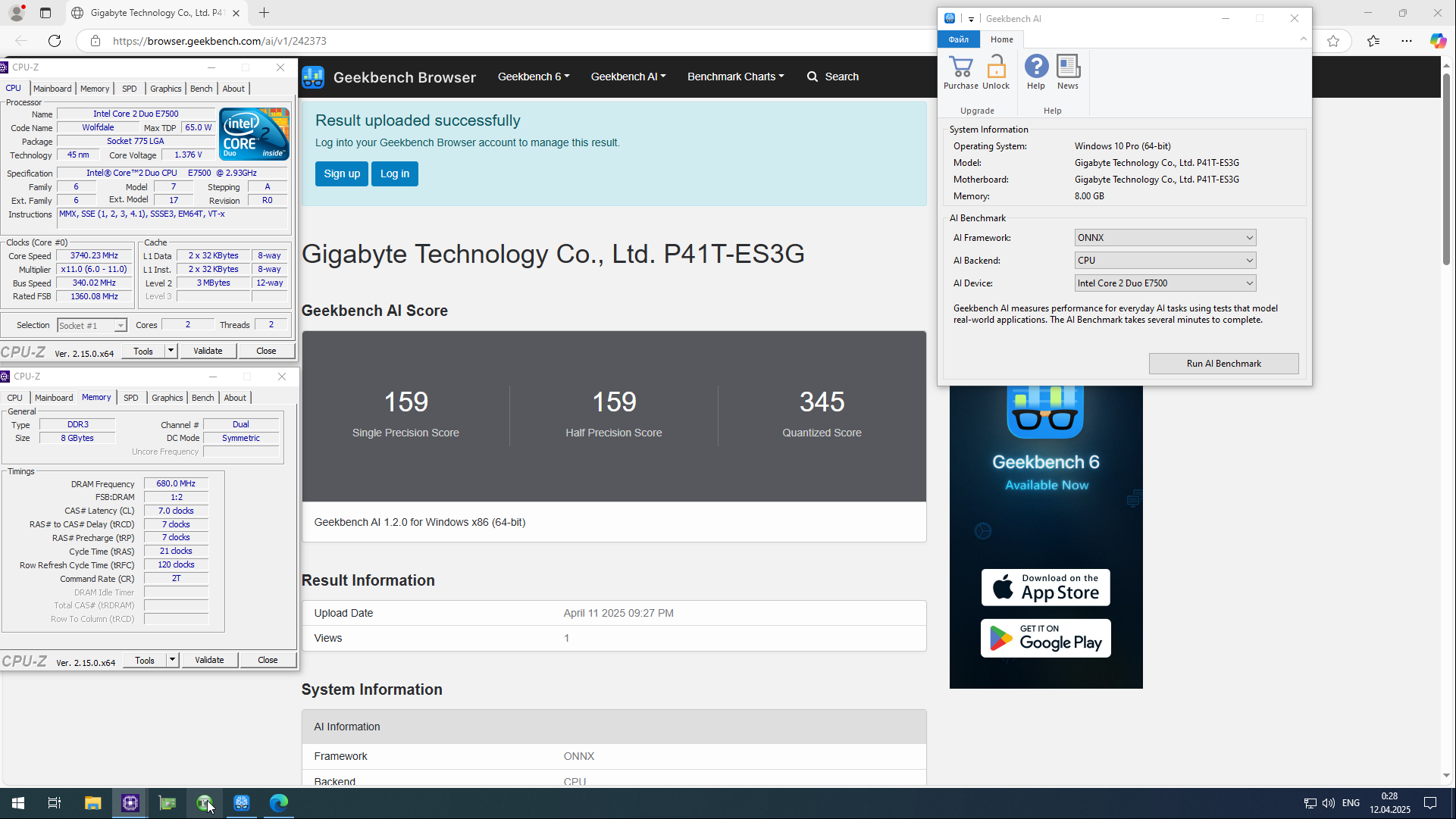The image size is (1456, 819).
Task: Open the AI Backend CPU dropdown
Action: coord(1165,261)
